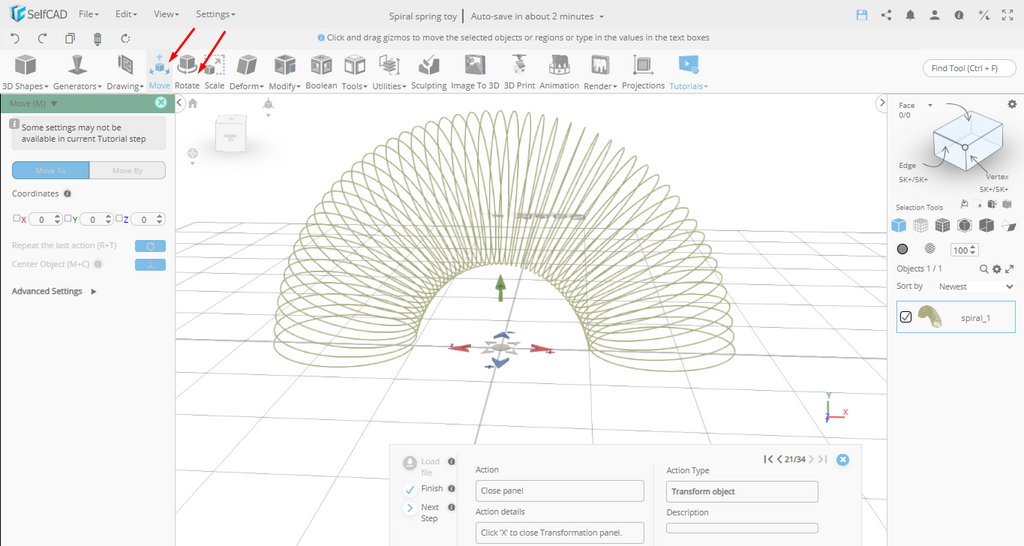1024x546 pixels.
Task: Click the green Y-axis move gizmo arrow
Action: 501,287
